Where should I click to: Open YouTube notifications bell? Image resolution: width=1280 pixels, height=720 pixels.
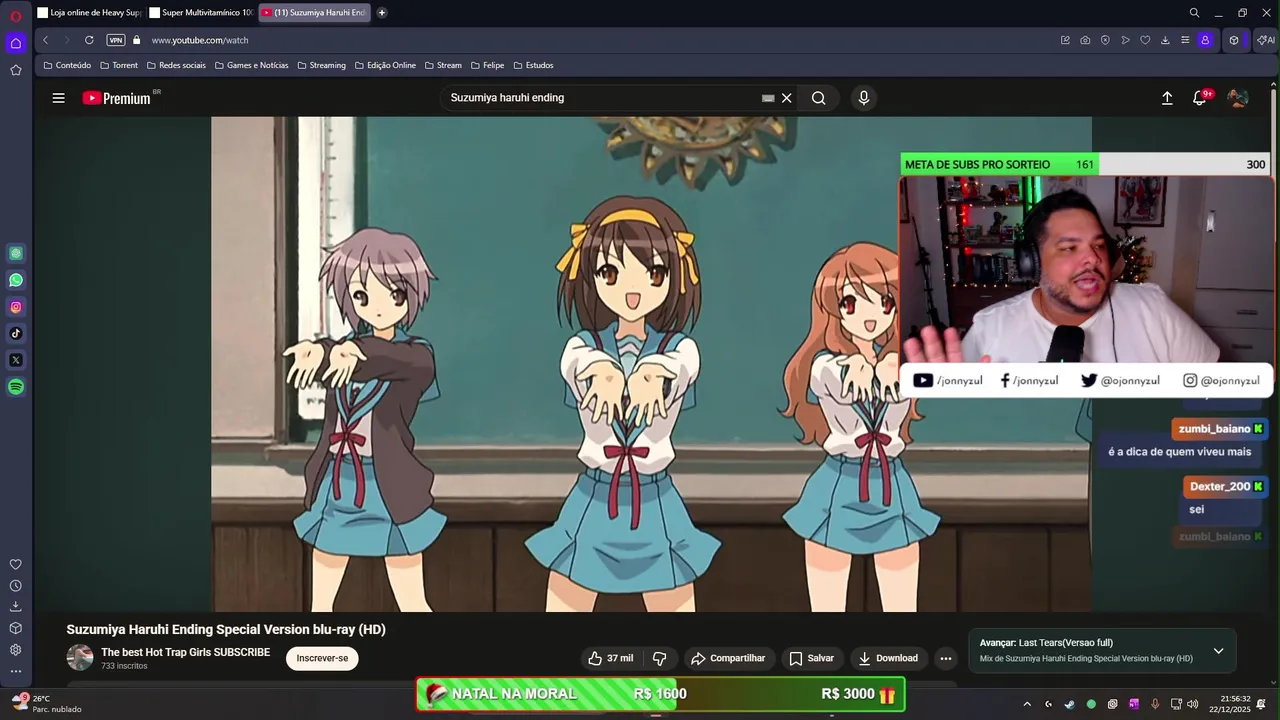(1200, 98)
